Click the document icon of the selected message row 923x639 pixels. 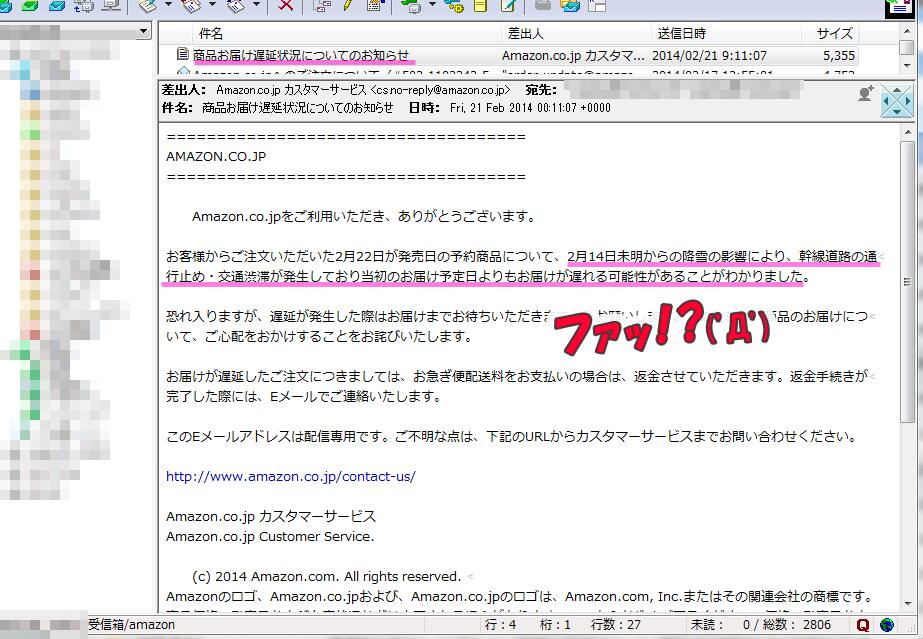[x=182, y=55]
